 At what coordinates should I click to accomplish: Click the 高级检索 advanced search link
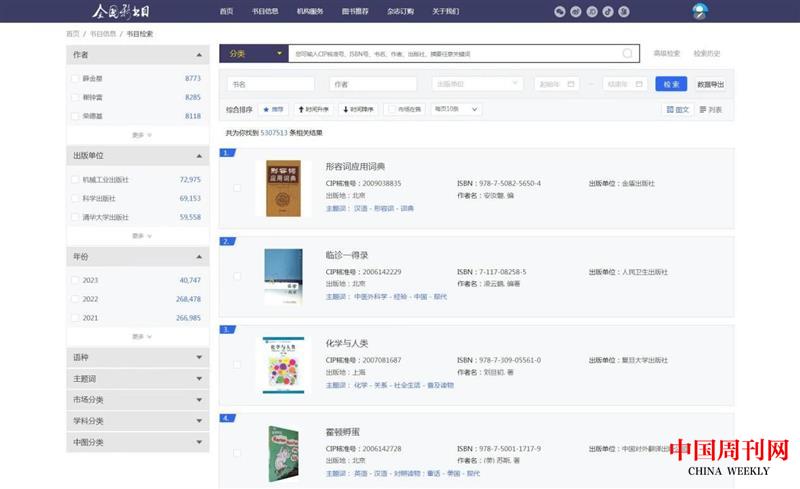point(667,53)
